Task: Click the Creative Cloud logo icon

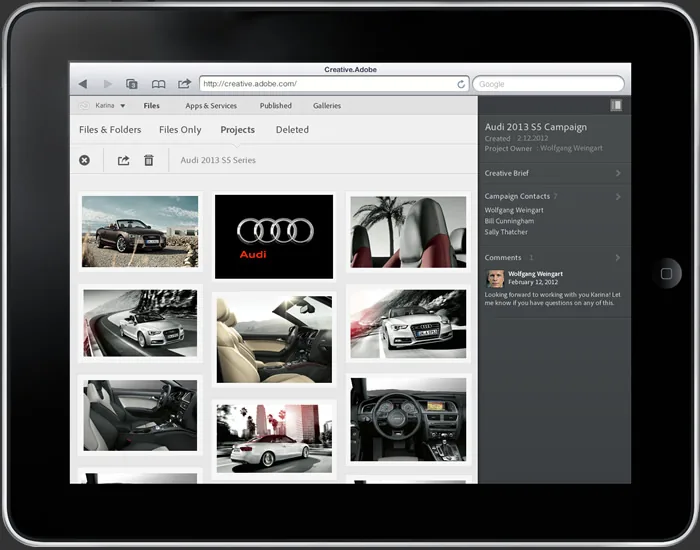Action: (x=84, y=106)
